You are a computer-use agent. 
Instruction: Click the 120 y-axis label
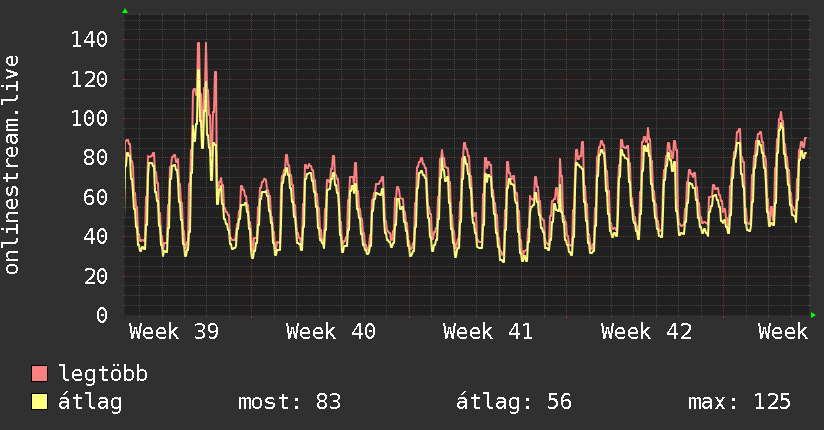pyautogui.click(x=89, y=79)
